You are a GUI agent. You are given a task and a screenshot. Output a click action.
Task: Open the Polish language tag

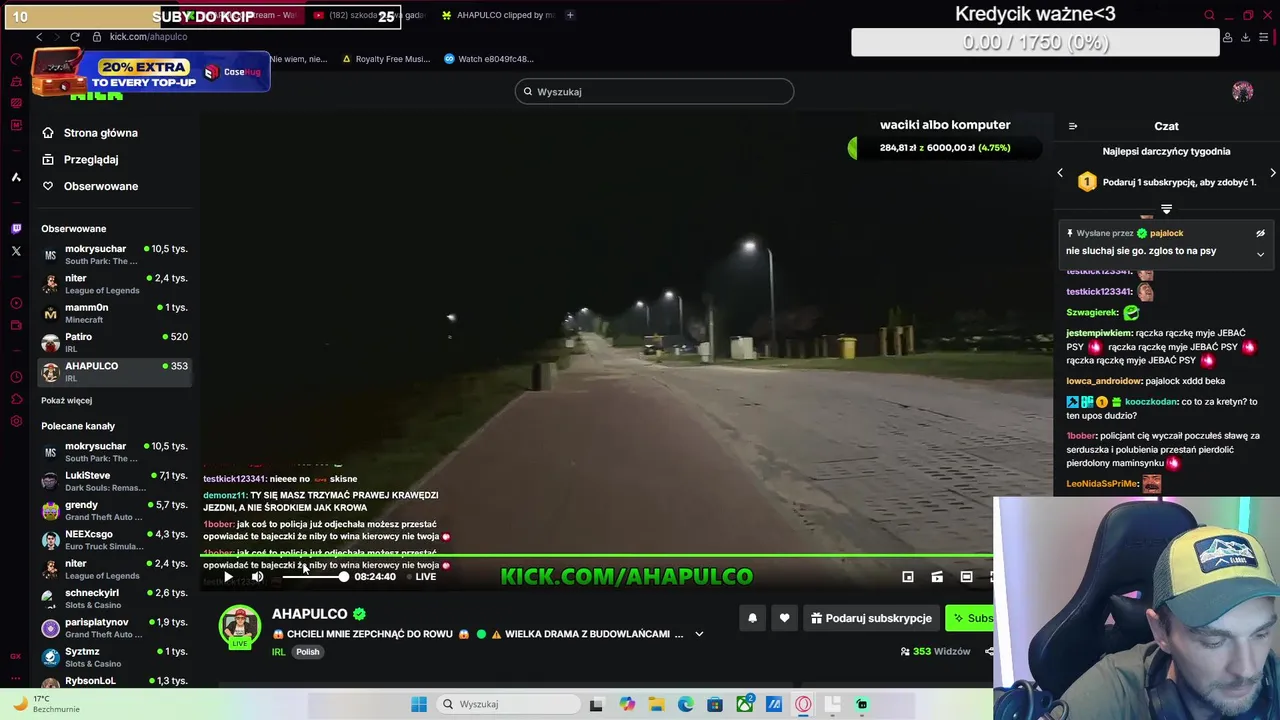308,652
